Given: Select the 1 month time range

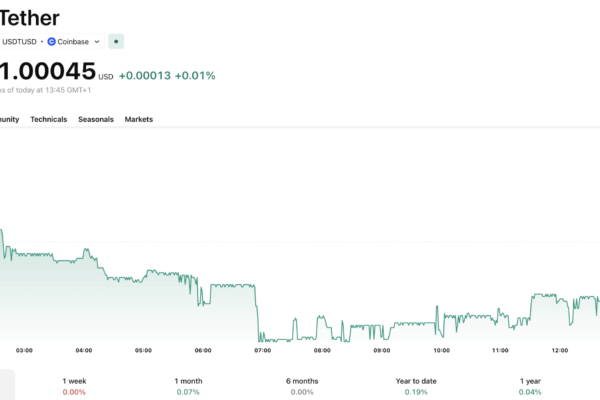Looking at the screenshot, I should [x=188, y=381].
